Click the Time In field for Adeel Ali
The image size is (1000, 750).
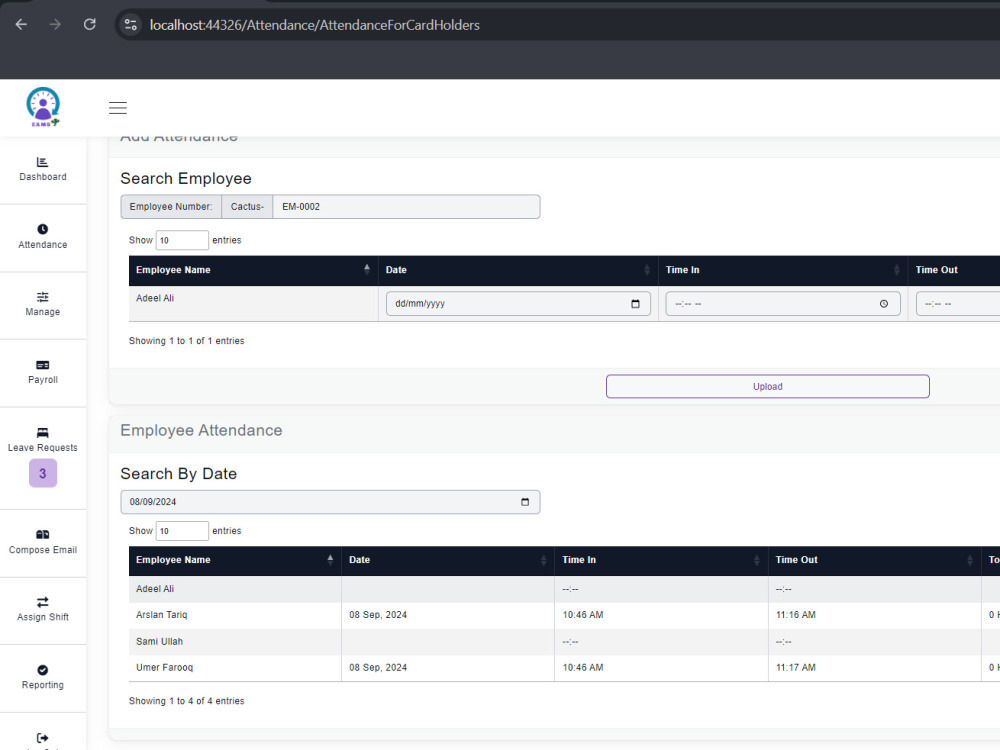click(x=783, y=304)
